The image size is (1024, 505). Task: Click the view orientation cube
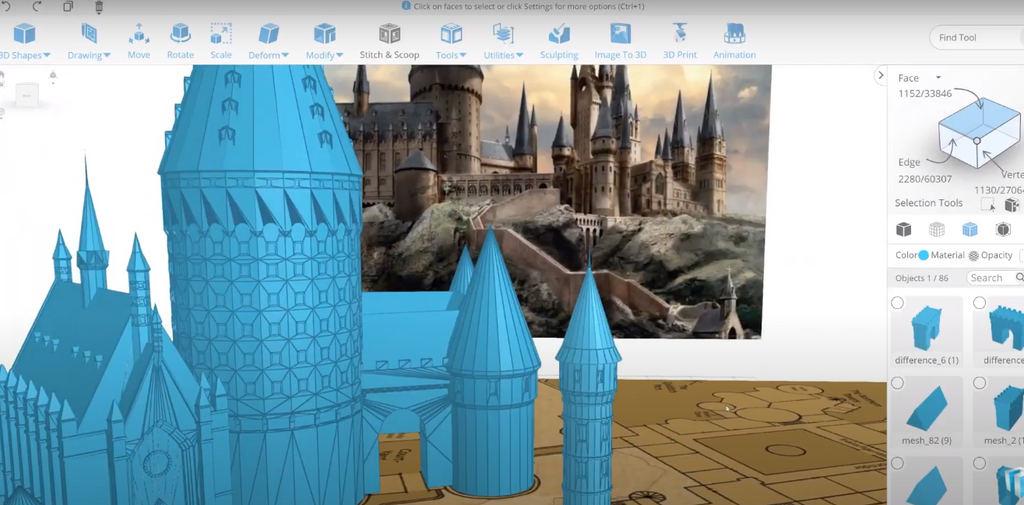[x=27, y=95]
